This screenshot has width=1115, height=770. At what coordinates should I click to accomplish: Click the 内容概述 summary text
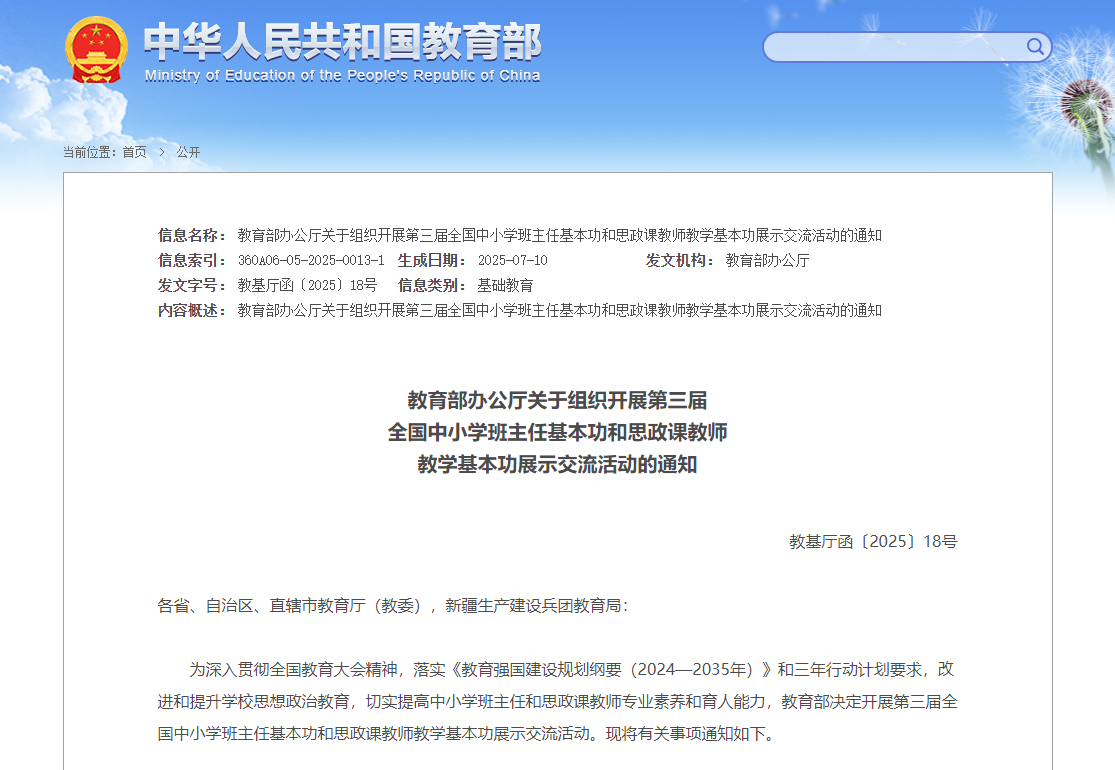tap(559, 311)
